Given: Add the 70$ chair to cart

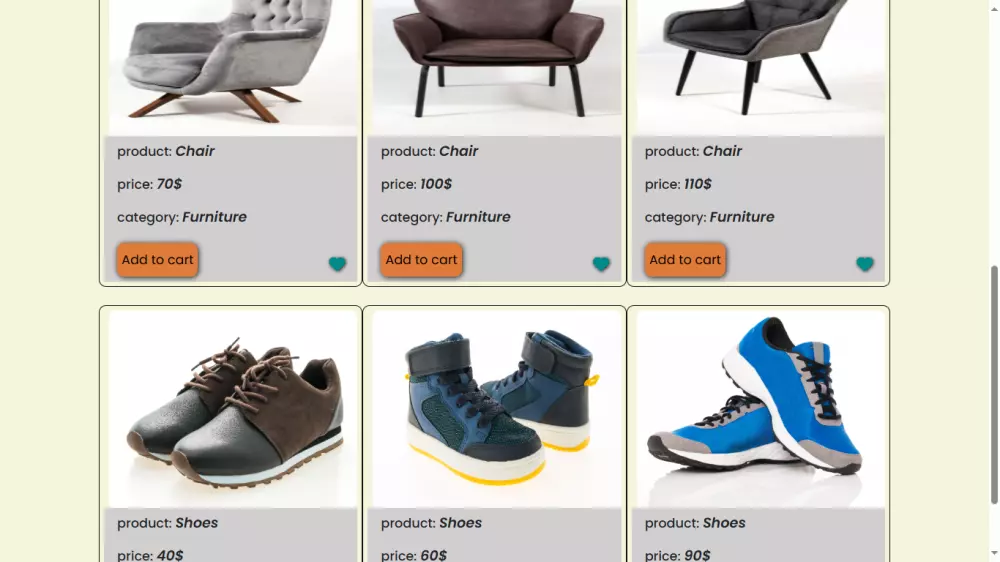Looking at the screenshot, I should coord(157,260).
